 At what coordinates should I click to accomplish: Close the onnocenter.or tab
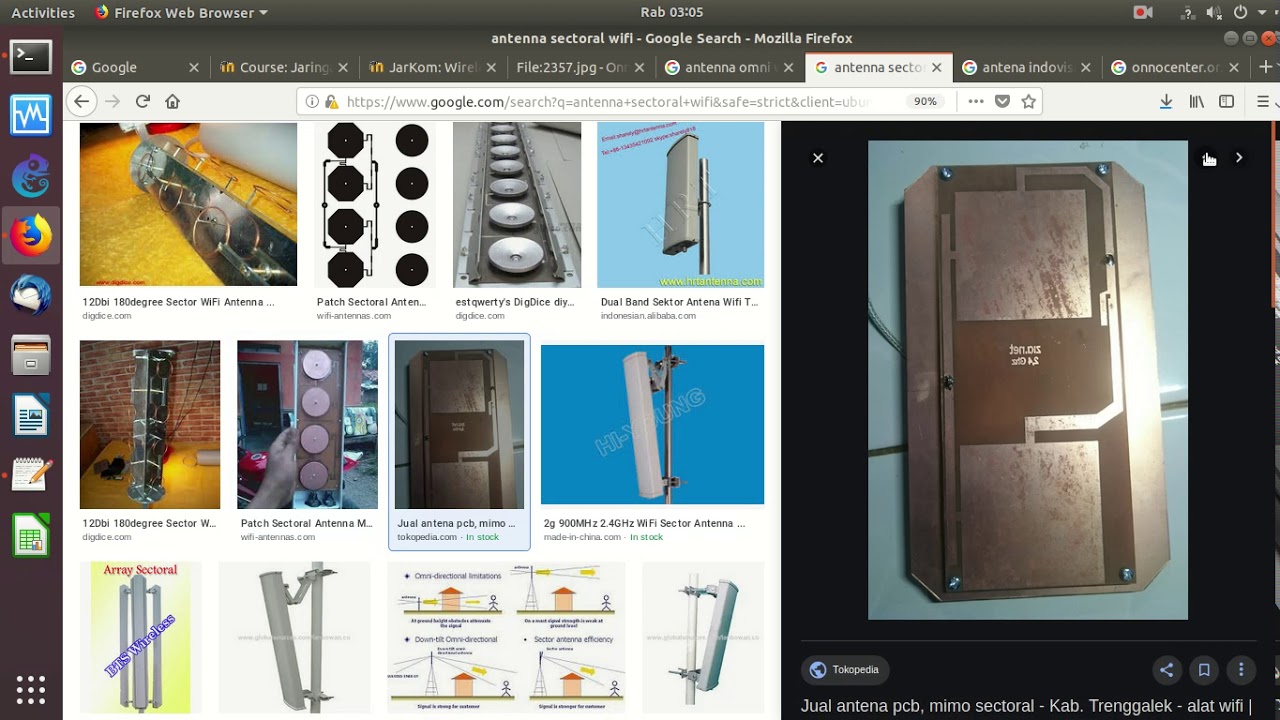point(1234,67)
